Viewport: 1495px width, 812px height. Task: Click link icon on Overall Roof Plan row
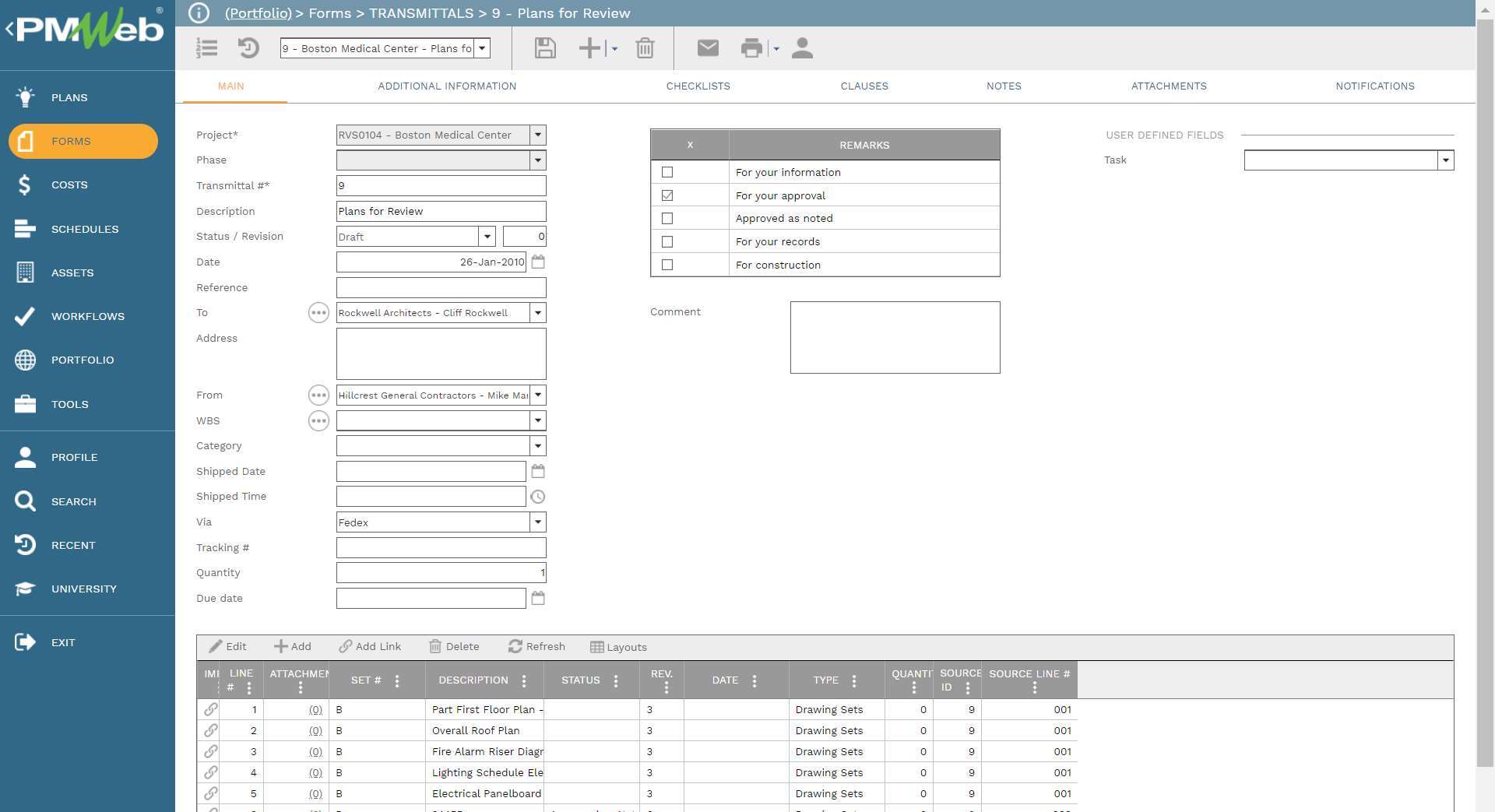211,730
